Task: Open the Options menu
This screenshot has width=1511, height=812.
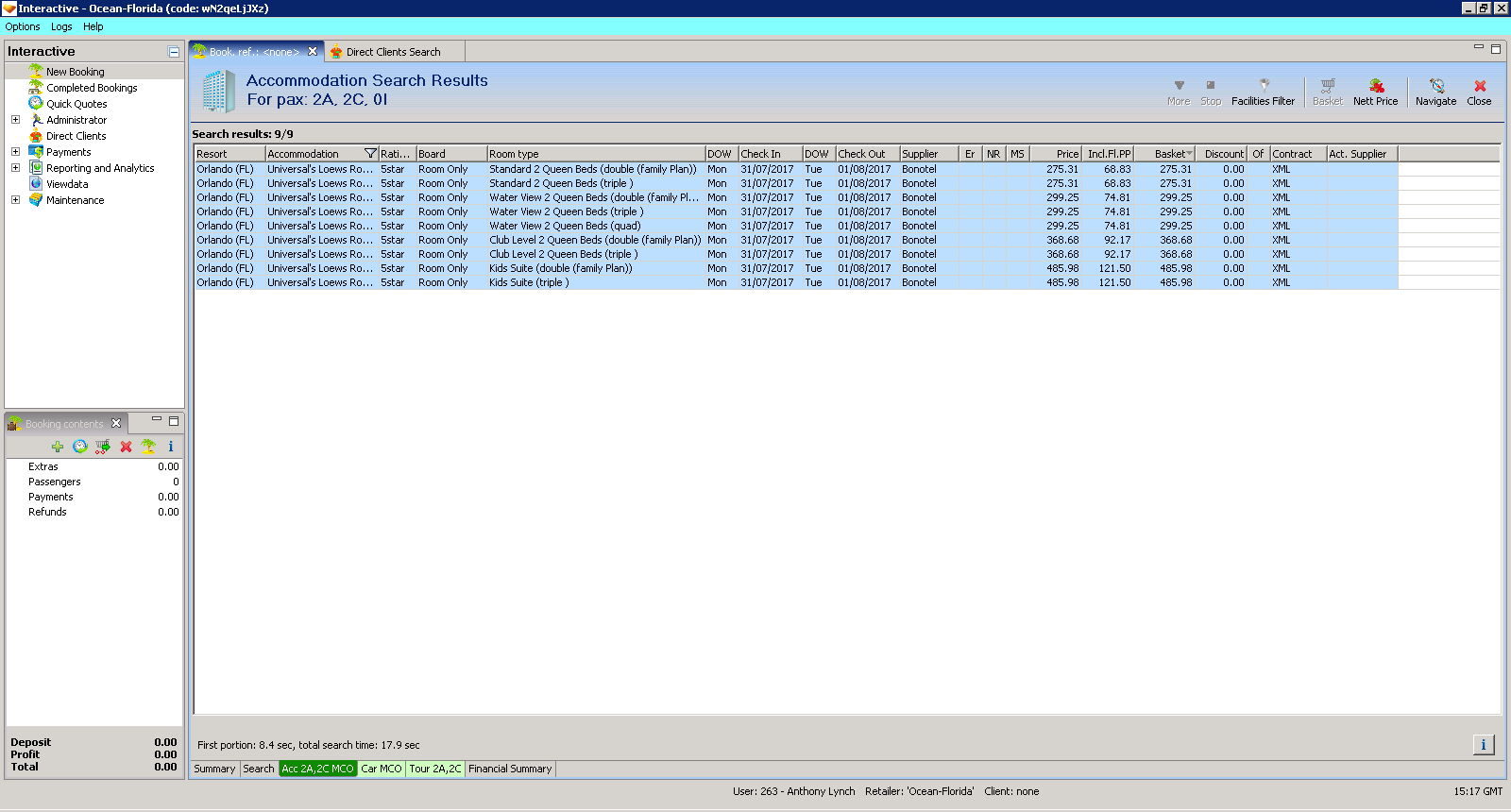Action: coord(23,26)
